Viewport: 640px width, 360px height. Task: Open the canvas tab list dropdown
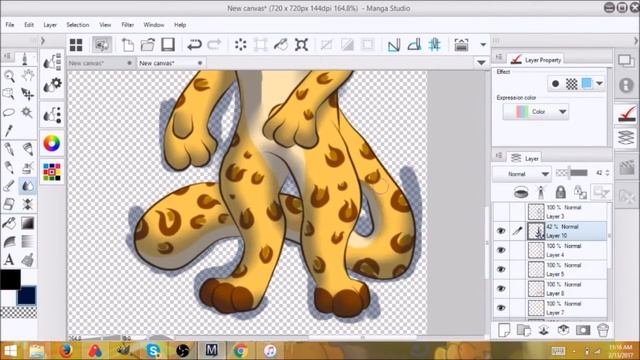[x=481, y=63]
